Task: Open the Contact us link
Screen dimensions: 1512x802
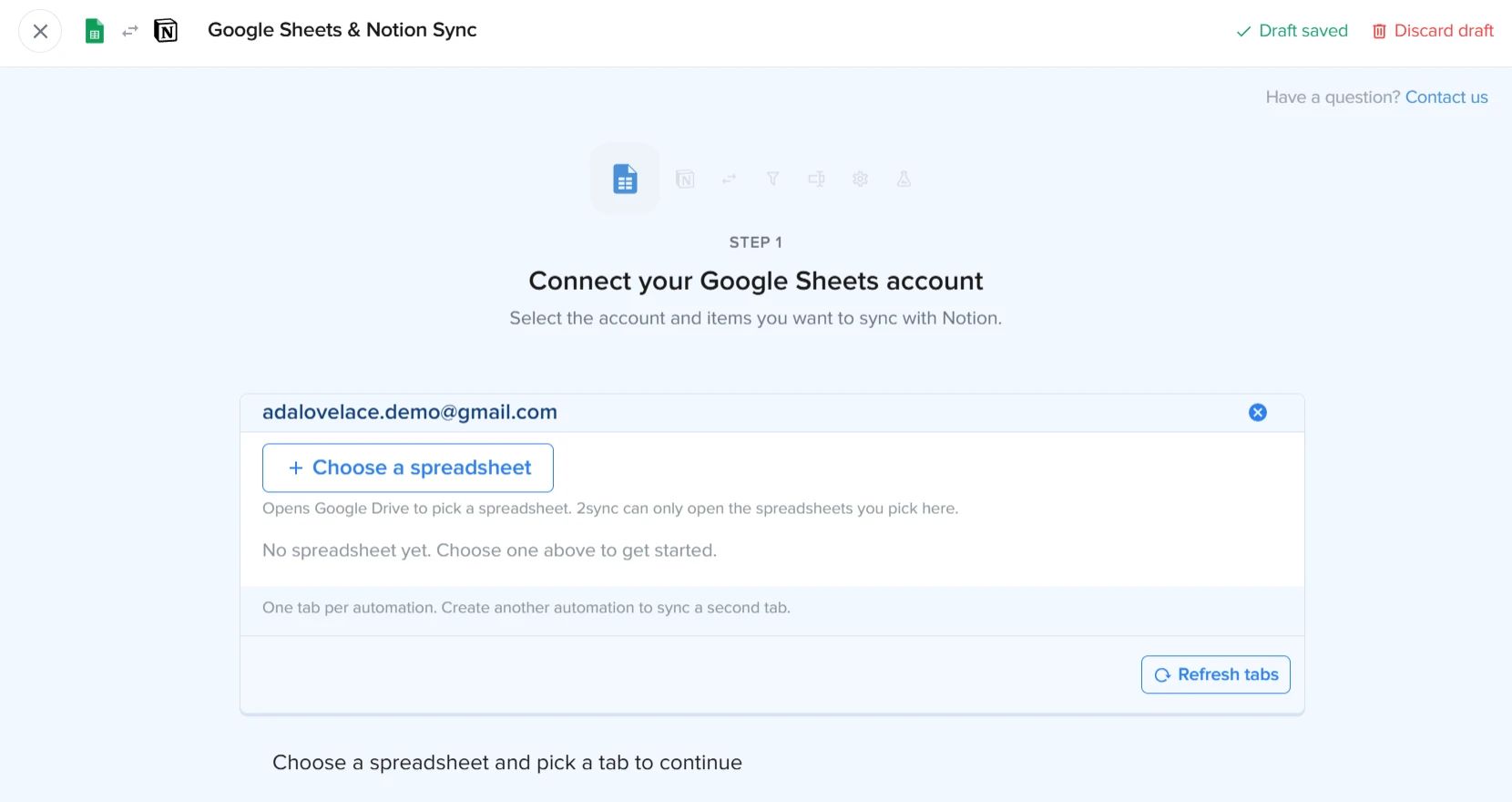Action: click(x=1446, y=97)
